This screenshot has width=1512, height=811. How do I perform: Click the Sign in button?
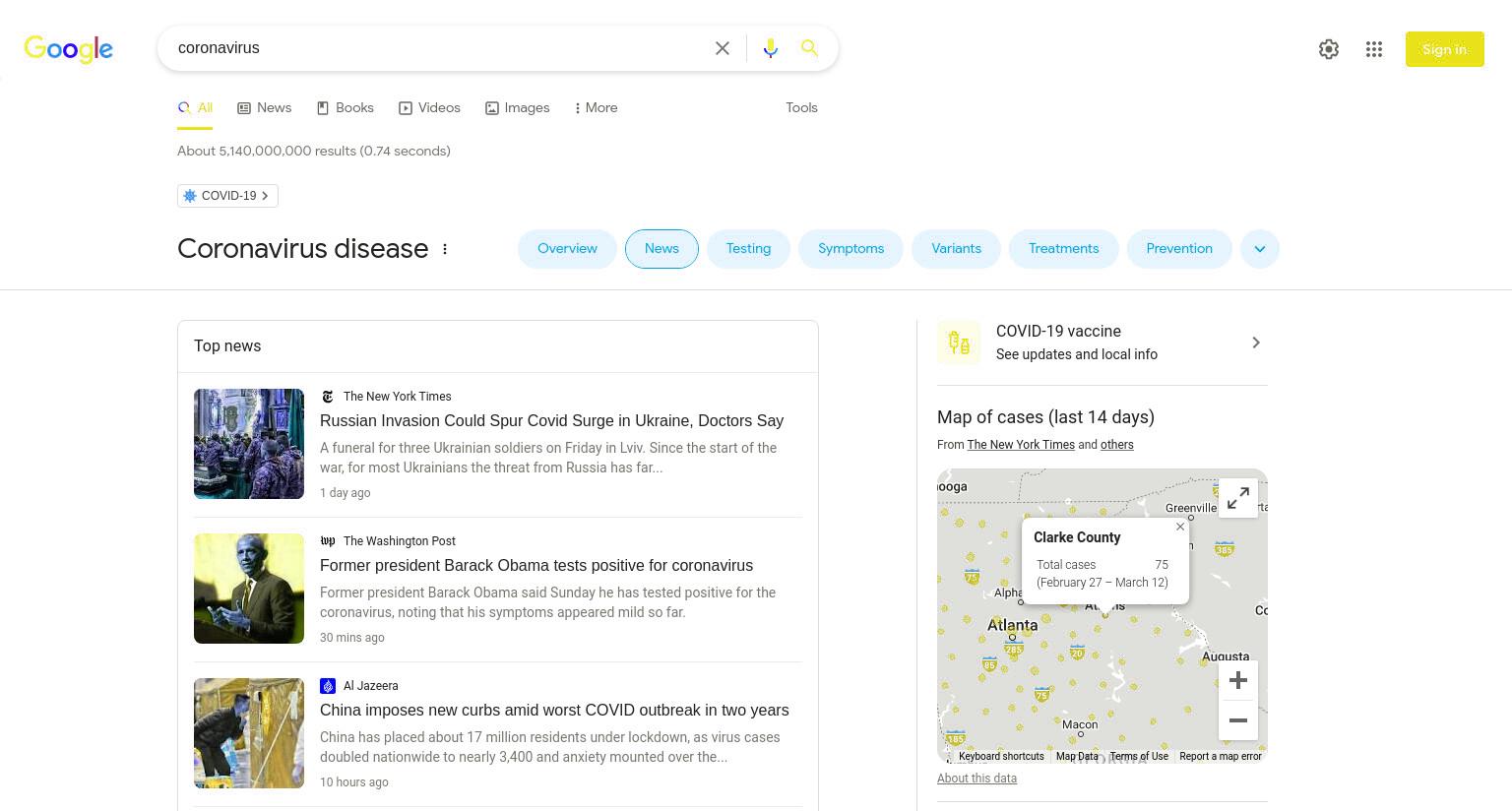1444,49
